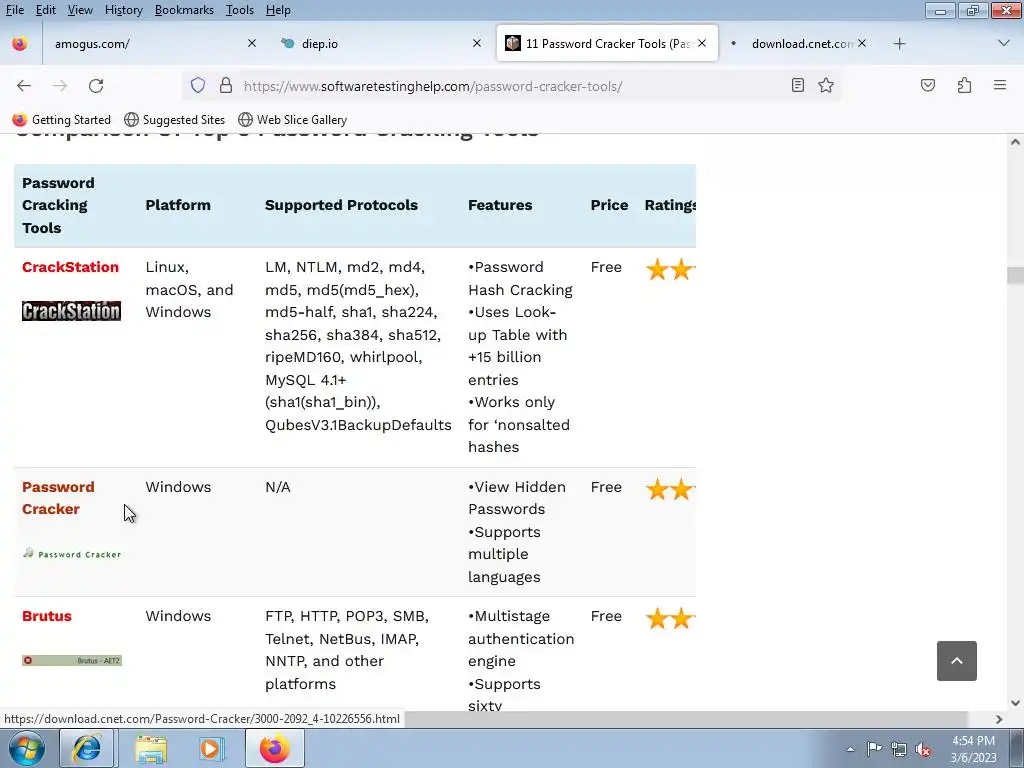Close the download.cnet.com tab
Screen dimensions: 1024x768
tap(862, 43)
